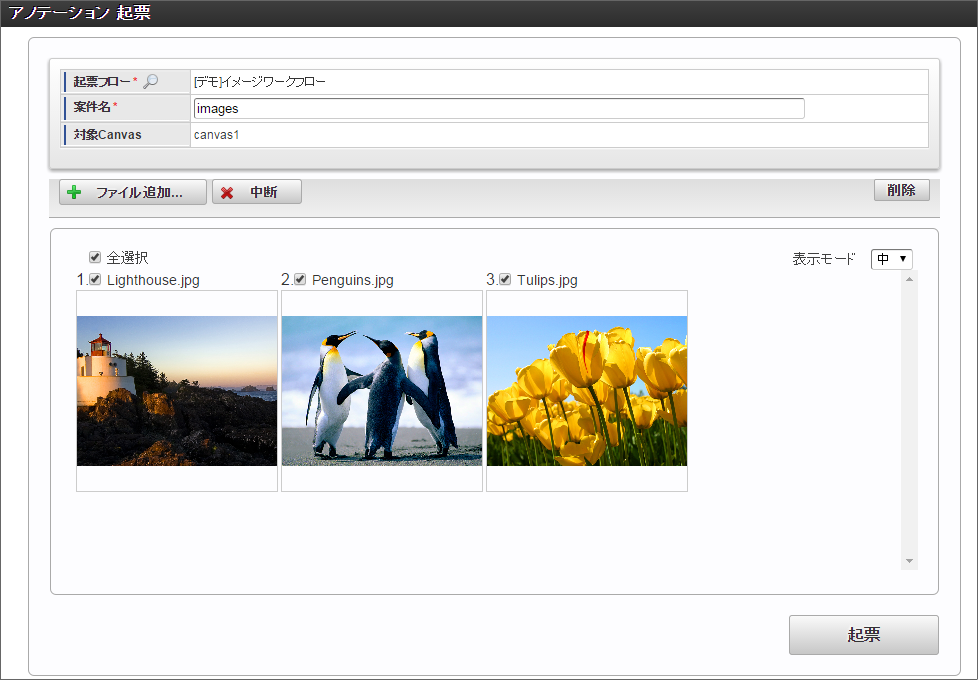This screenshot has width=978, height=680.
Task: Click the 起票 submit button
Action: click(x=863, y=634)
